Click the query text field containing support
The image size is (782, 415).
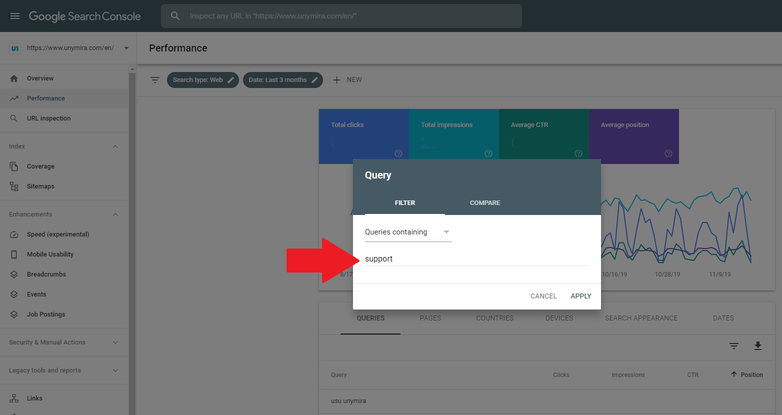tap(476, 259)
